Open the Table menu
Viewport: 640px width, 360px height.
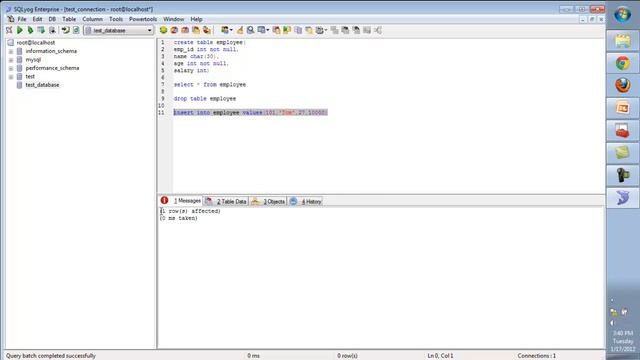coord(69,19)
